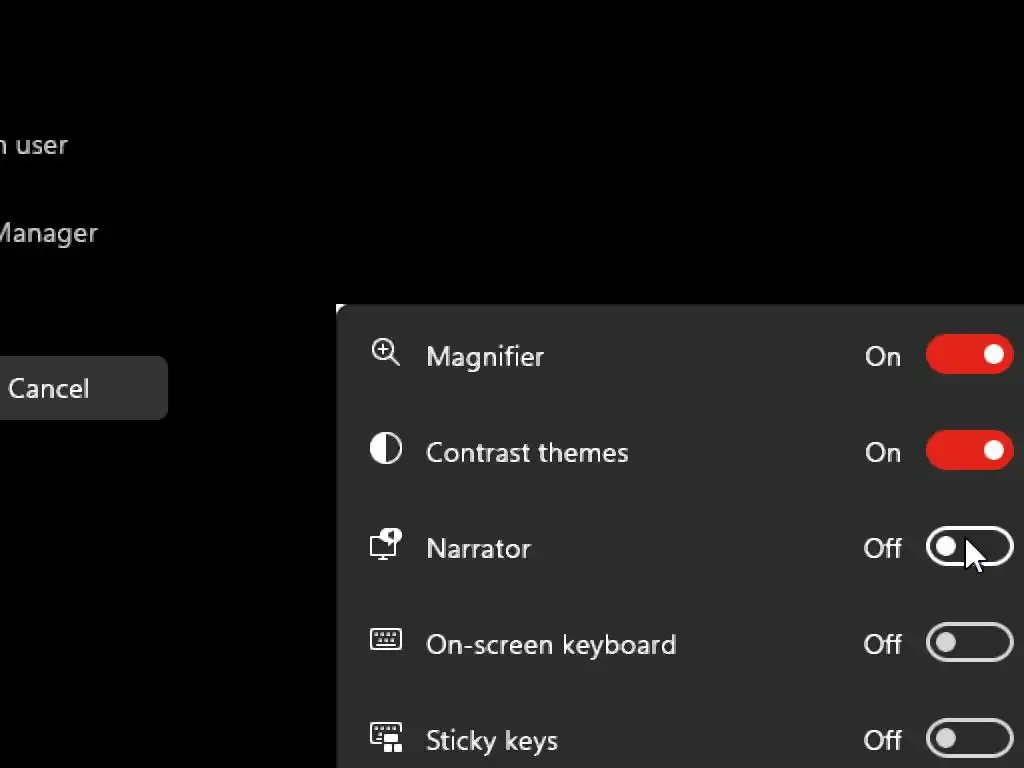Screen dimensions: 1024x768
Task: Click the Magnifier magnifying glass icon
Action: [x=385, y=353]
